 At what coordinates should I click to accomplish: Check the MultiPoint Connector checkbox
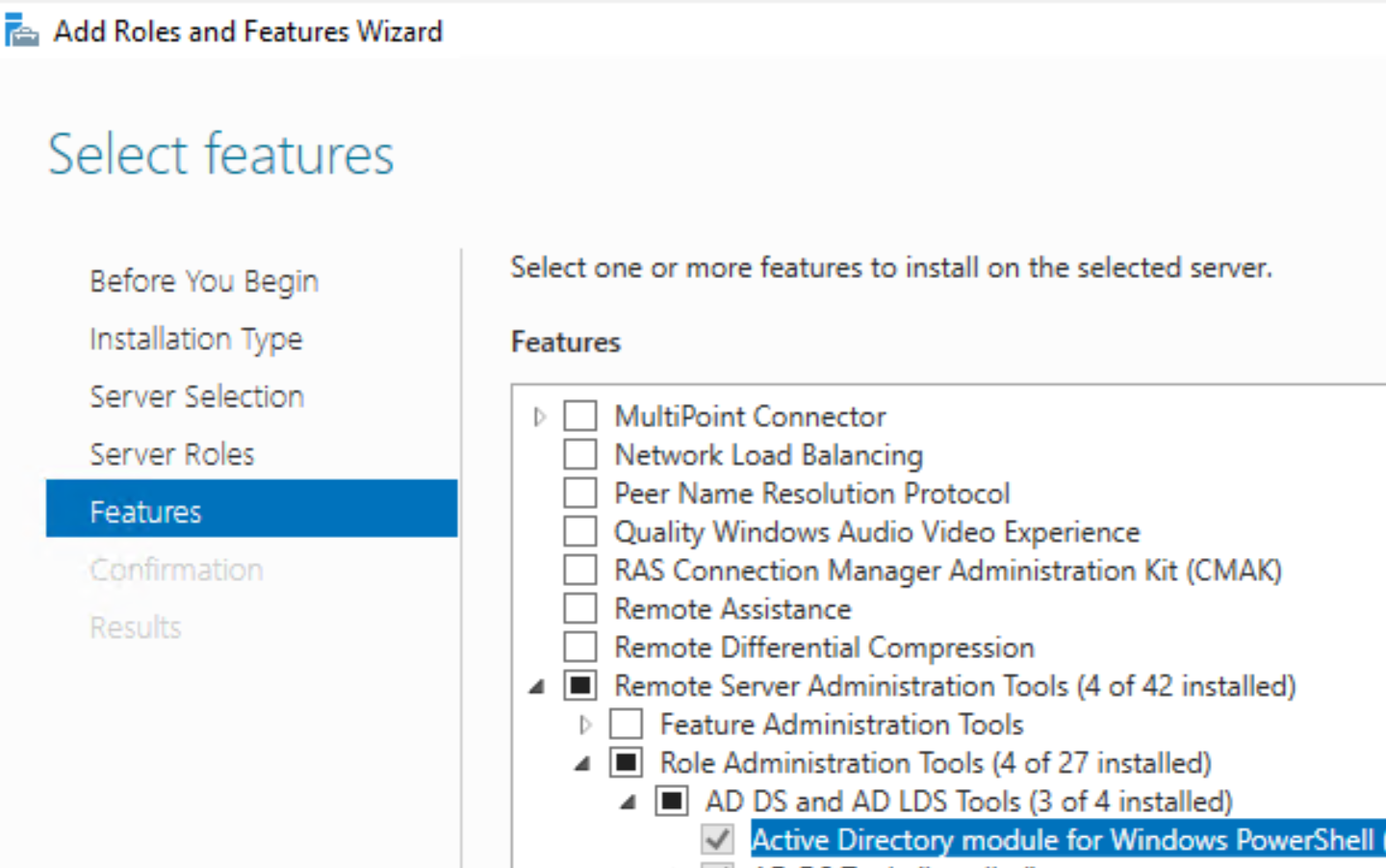click(579, 416)
